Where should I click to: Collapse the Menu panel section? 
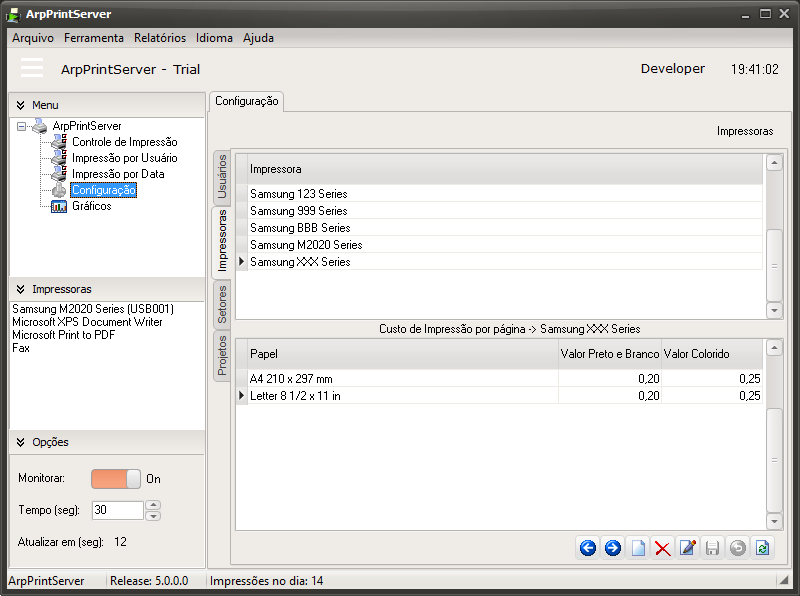click(20, 105)
